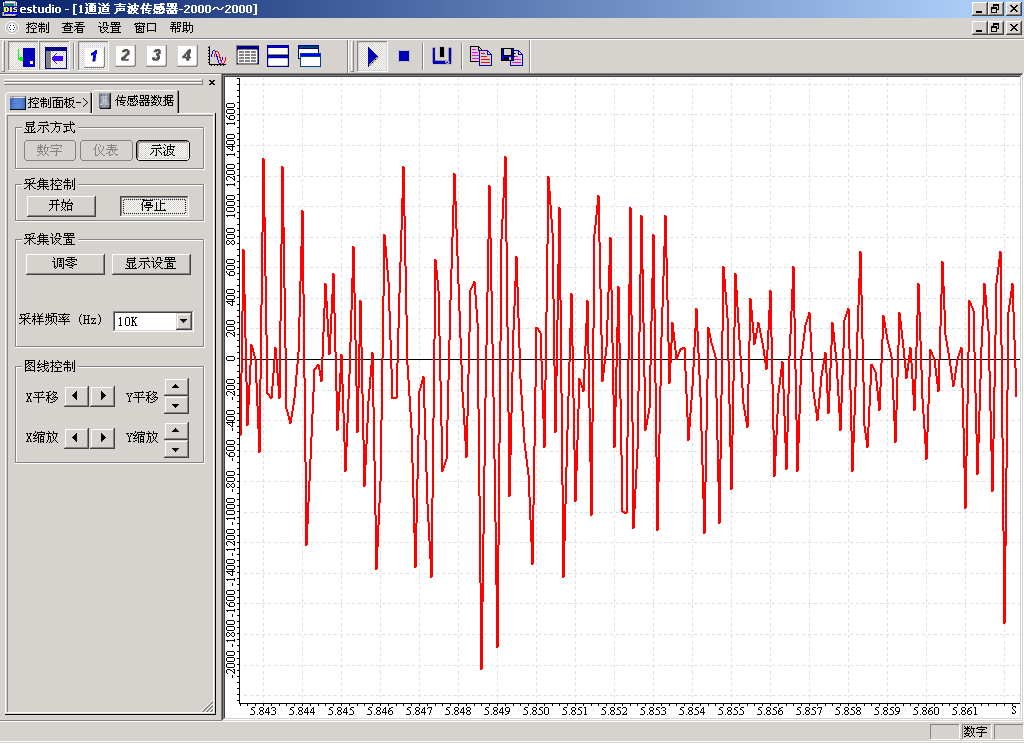Viewport: 1024px width, 743px height.
Task: Click the 开始 acquisition button
Action: (61, 206)
